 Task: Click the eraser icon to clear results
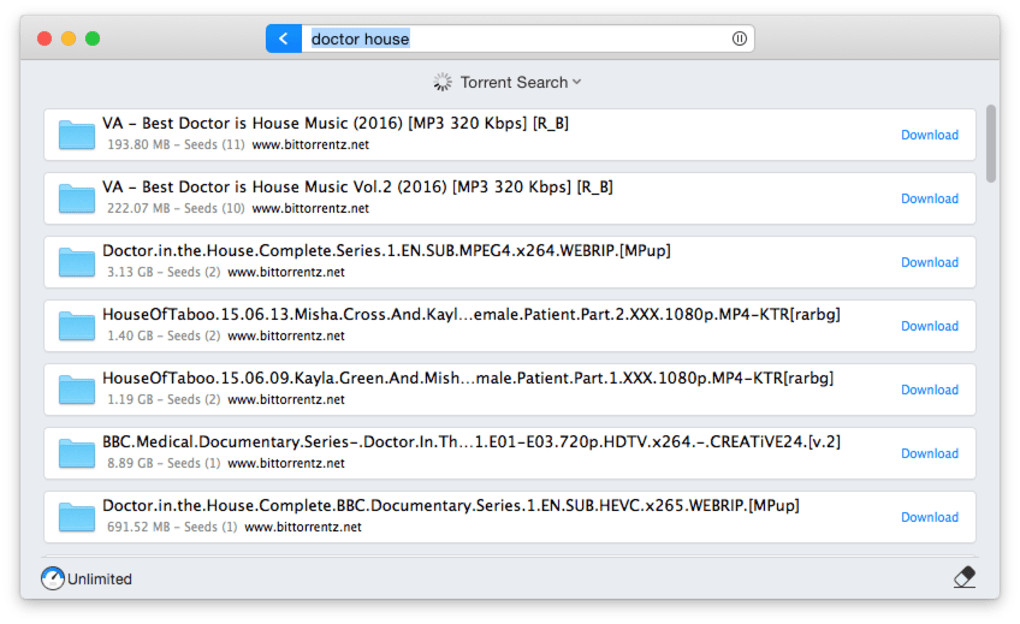964,577
